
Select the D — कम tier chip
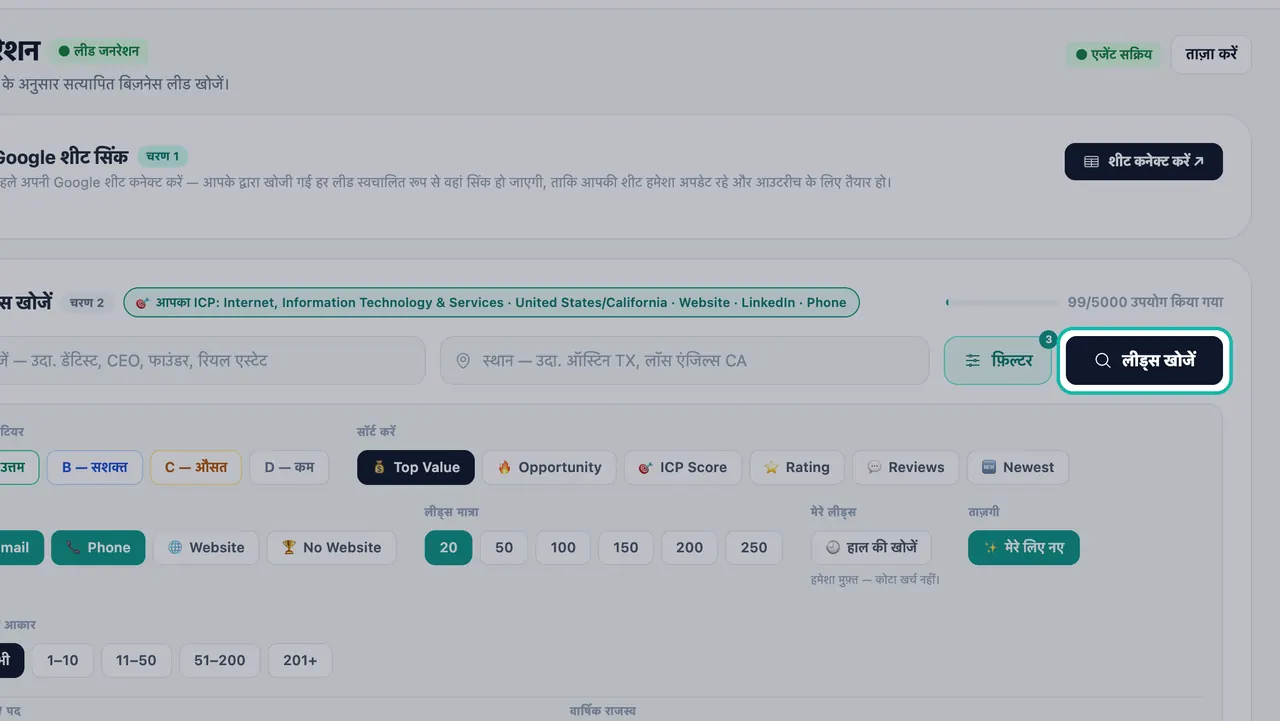click(x=289, y=467)
